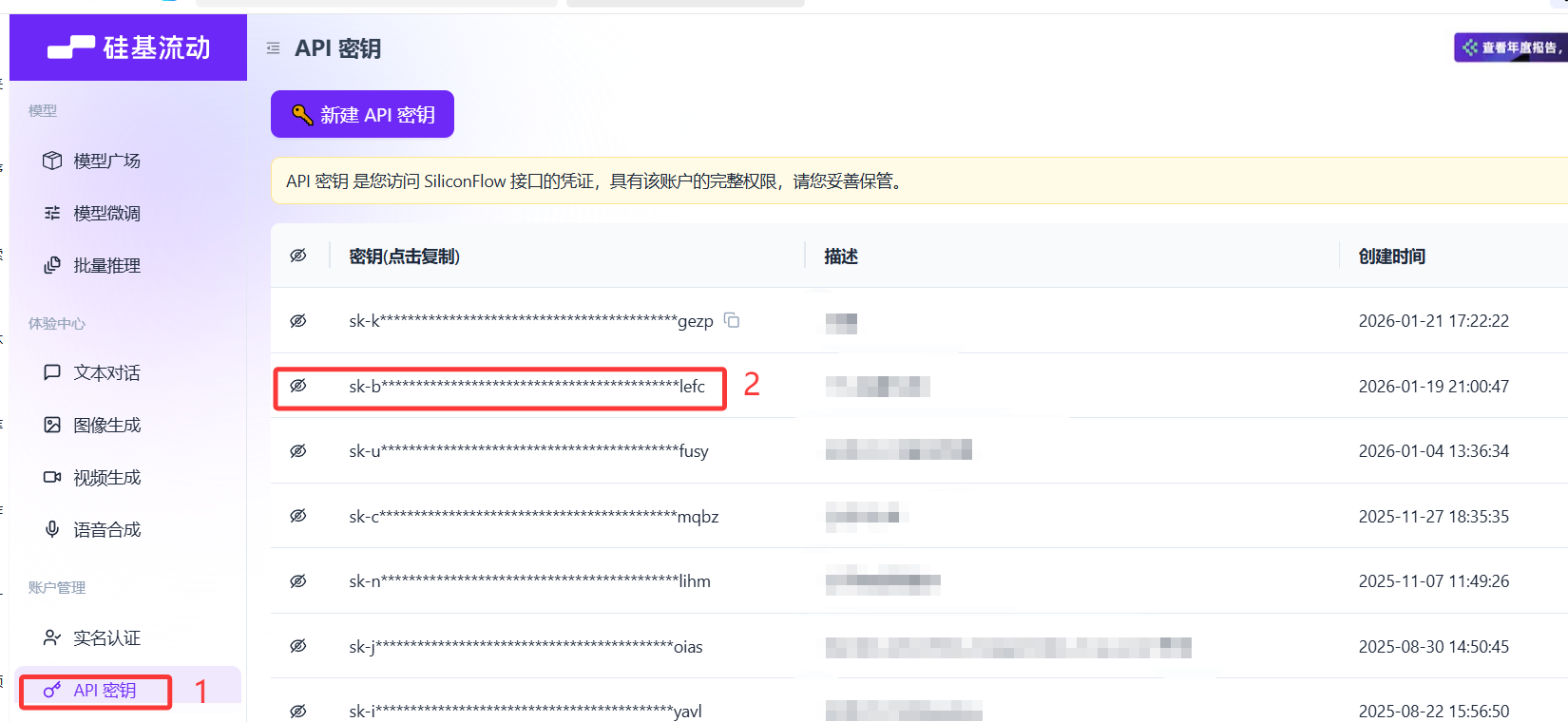Click the blurred description in the gezp row
The height and width of the screenshot is (722, 1568).
[x=841, y=323]
